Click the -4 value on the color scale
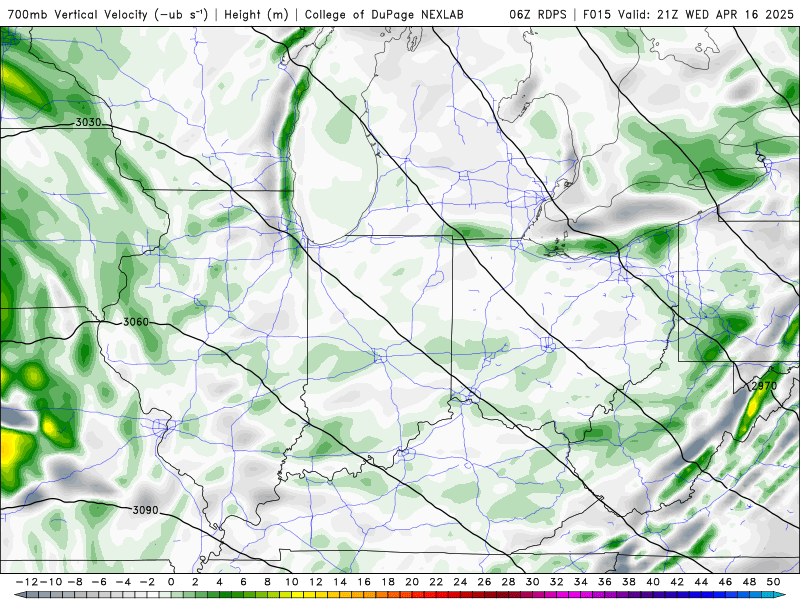Image resolution: width=800 pixels, height=600 pixels. 123,582
